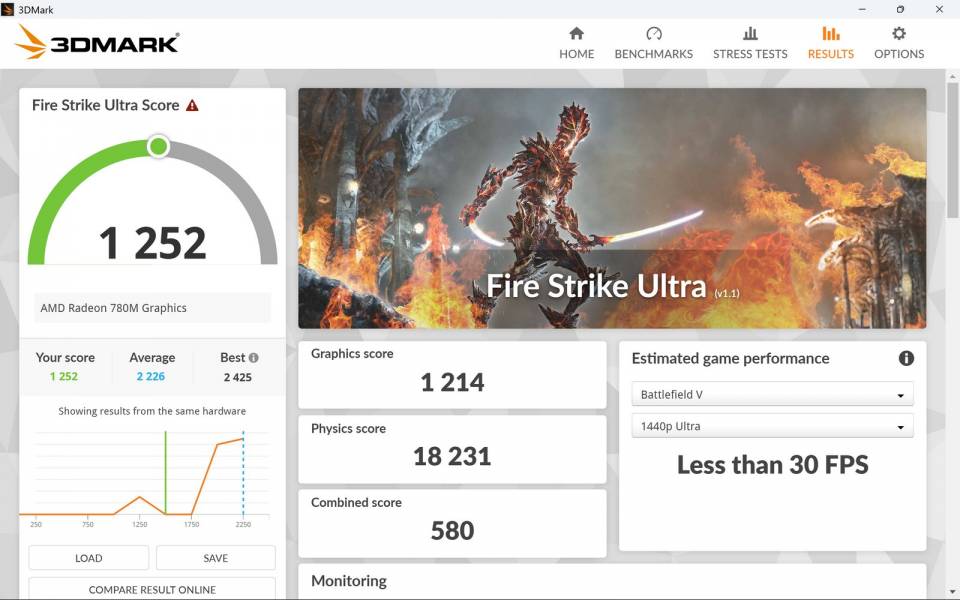Click the red warning triangle beside score
960x600 pixels.
(192, 105)
